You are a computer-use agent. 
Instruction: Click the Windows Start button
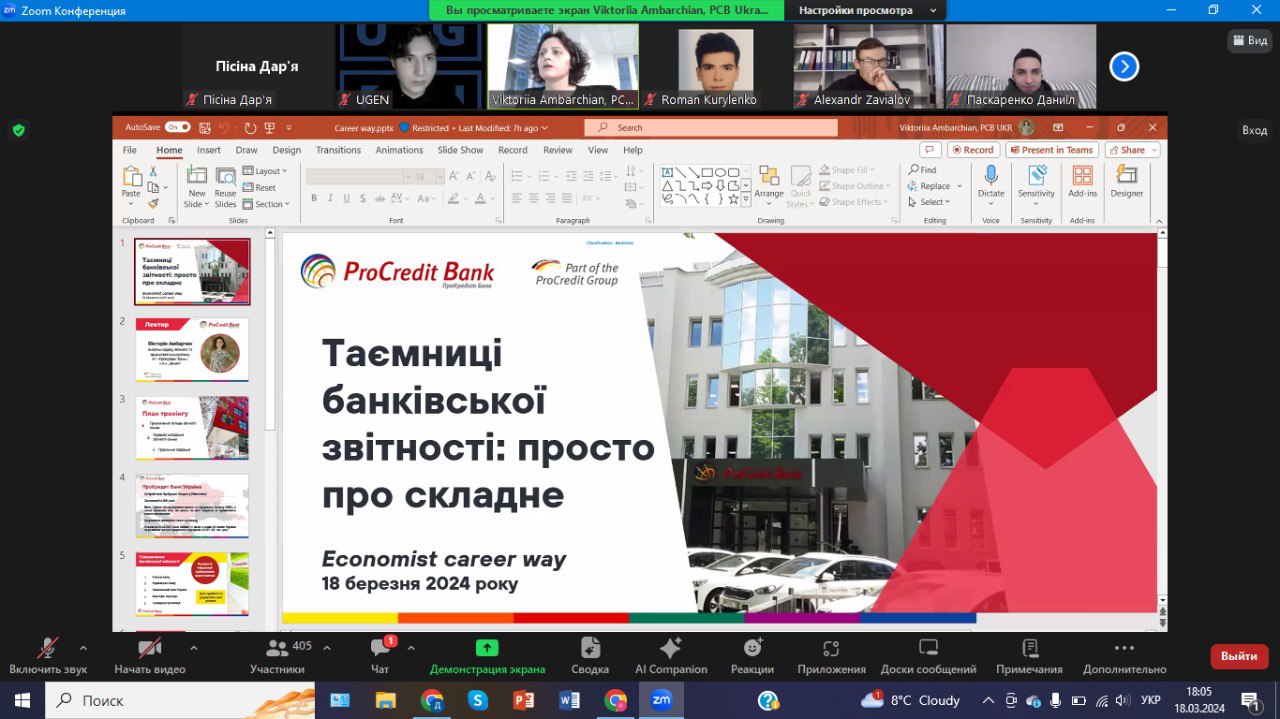(22, 700)
